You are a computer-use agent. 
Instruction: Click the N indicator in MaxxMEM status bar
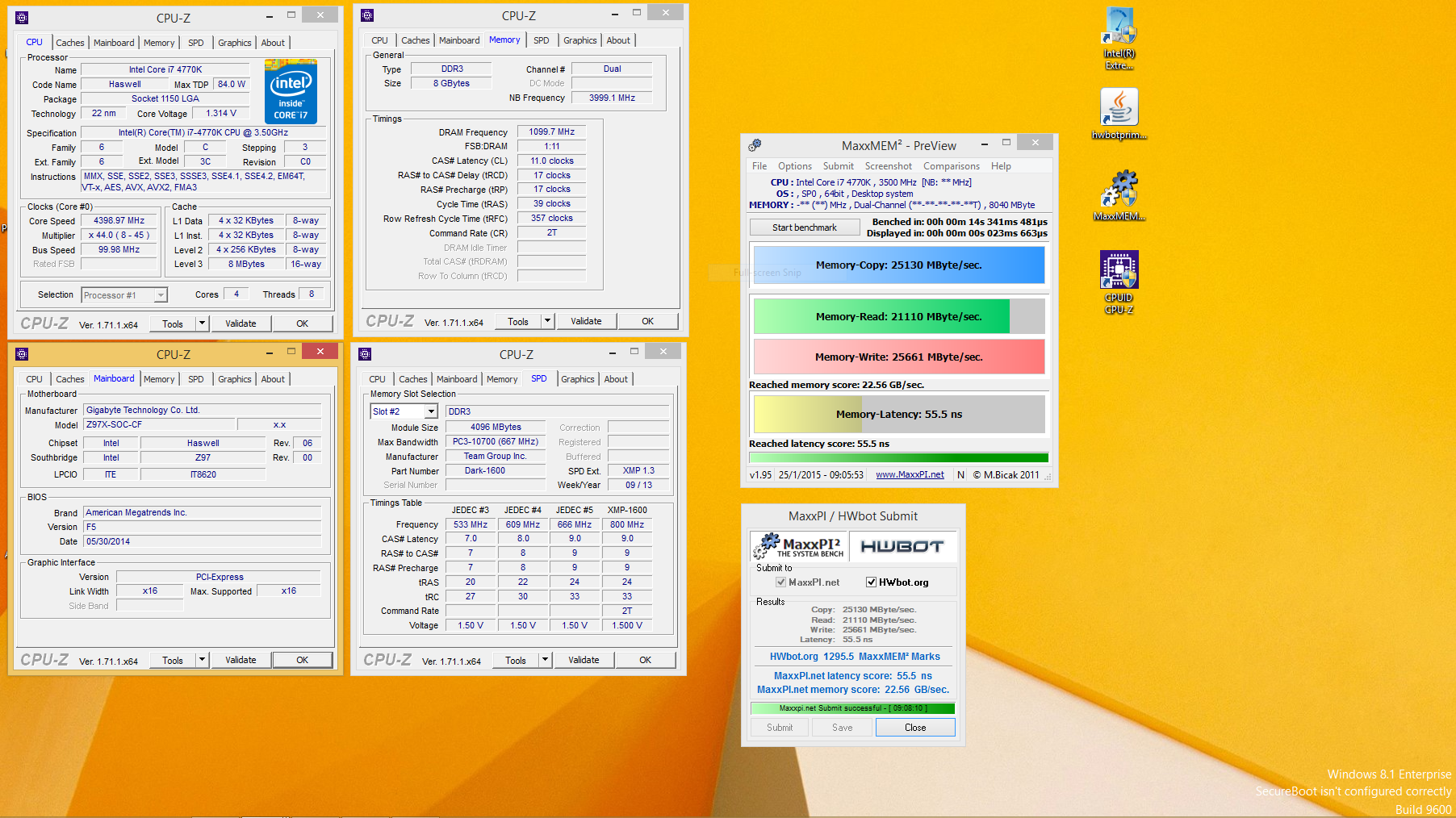click(x=960, y=475)
